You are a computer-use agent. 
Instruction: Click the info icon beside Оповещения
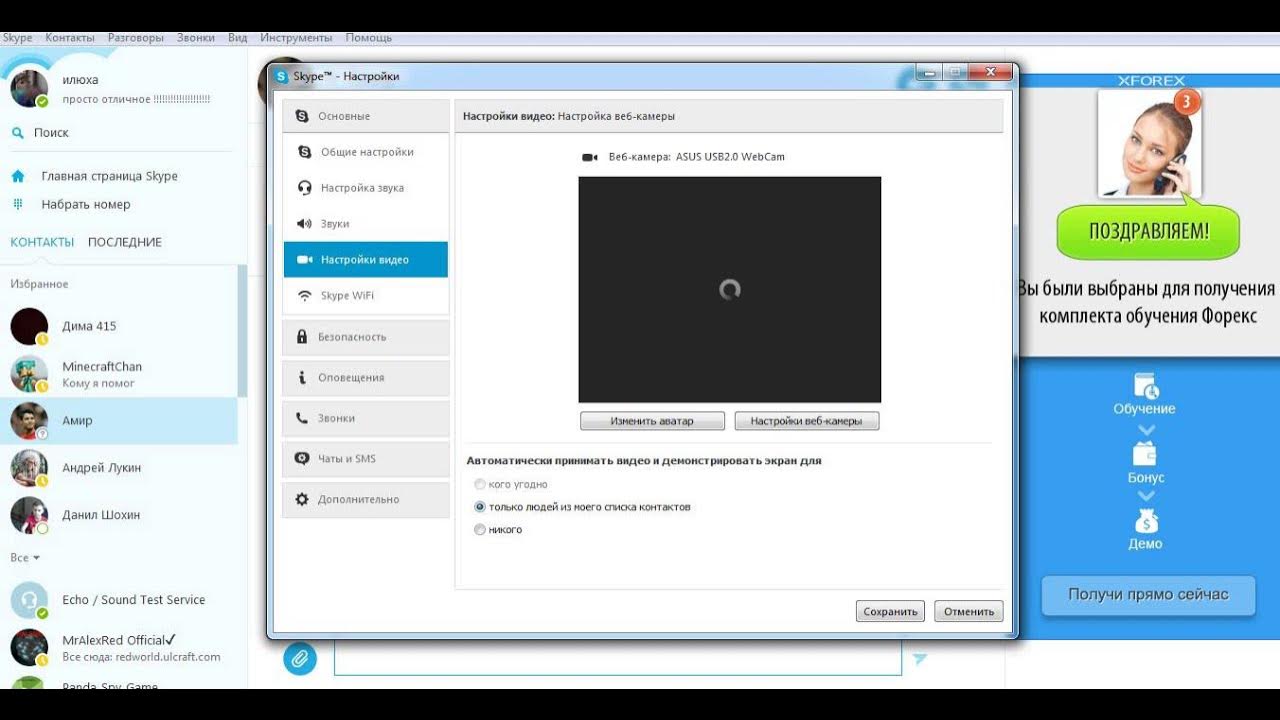pos(302,378)
